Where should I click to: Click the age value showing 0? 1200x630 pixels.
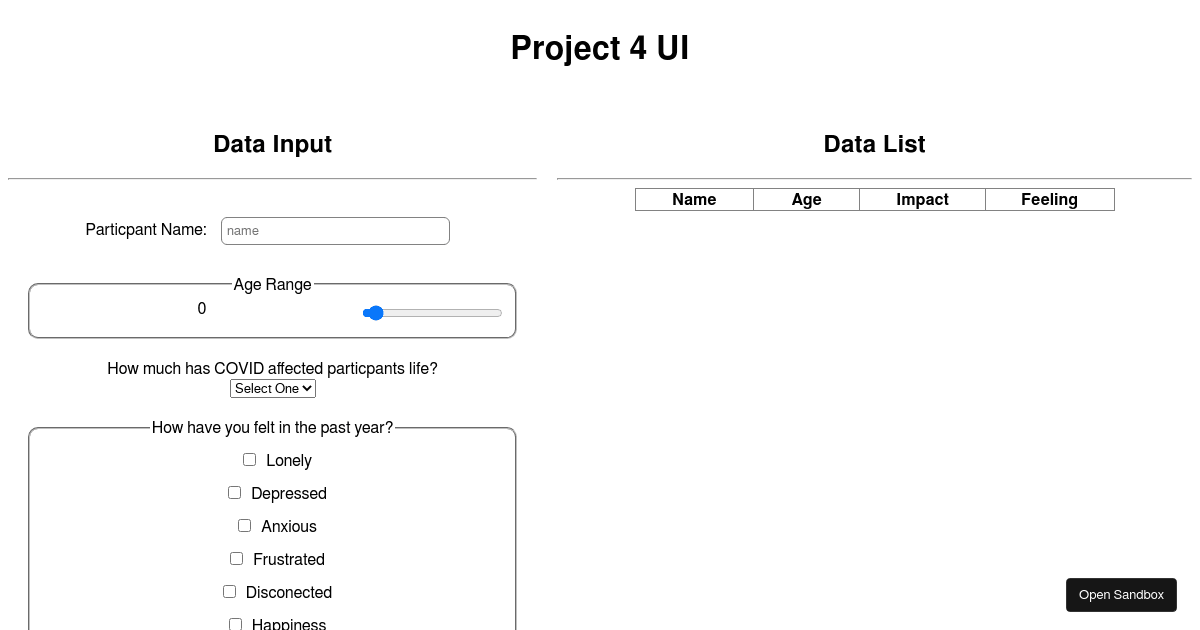pos(202,309)
